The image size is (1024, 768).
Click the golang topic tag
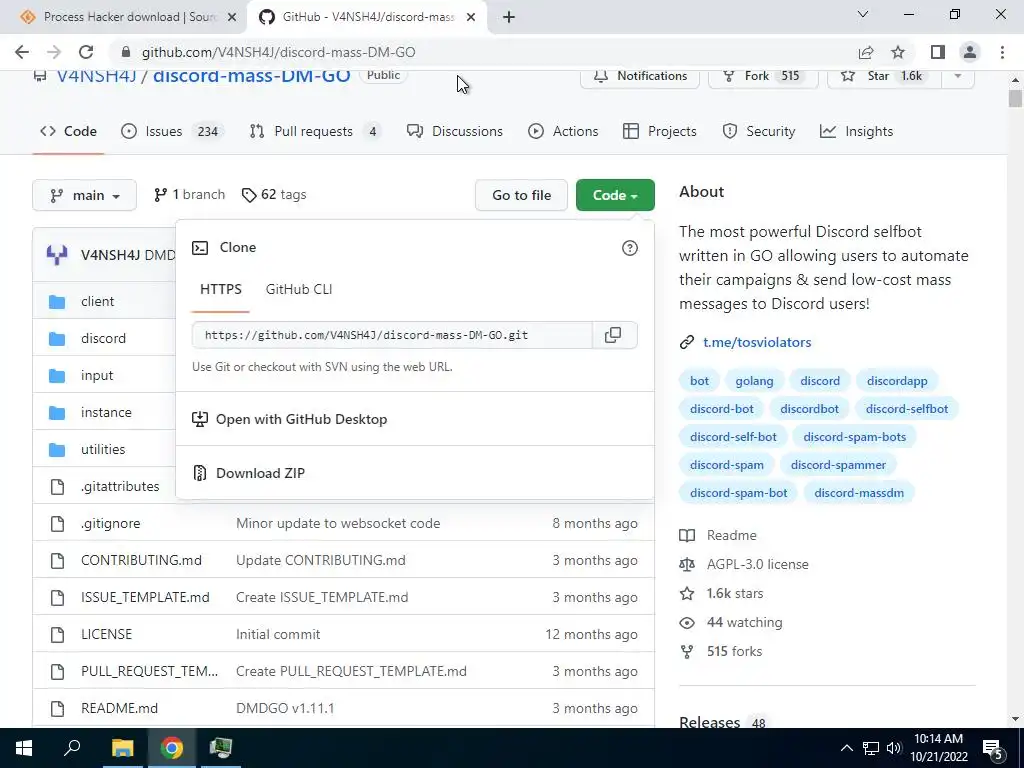click(x=754, y=381)
